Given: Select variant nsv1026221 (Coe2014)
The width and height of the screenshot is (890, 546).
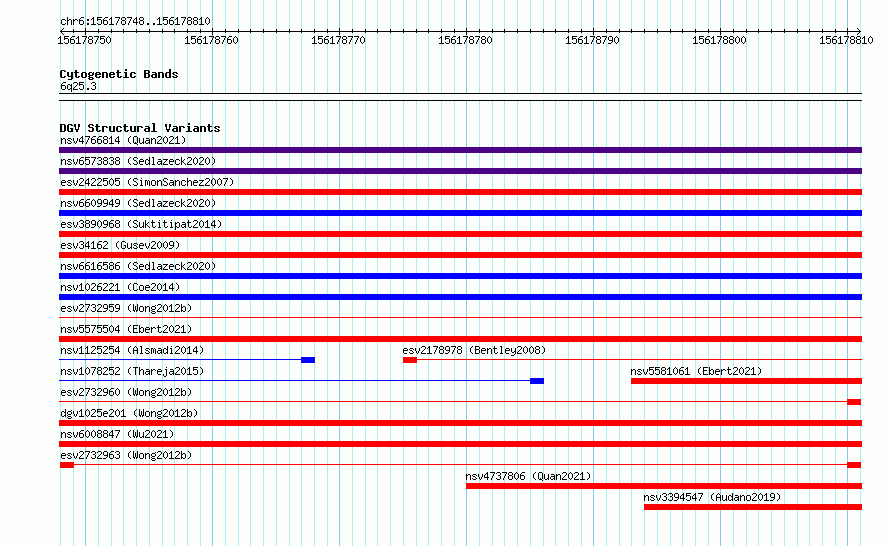Looking at the screenshot, I should tap(120, 287).
